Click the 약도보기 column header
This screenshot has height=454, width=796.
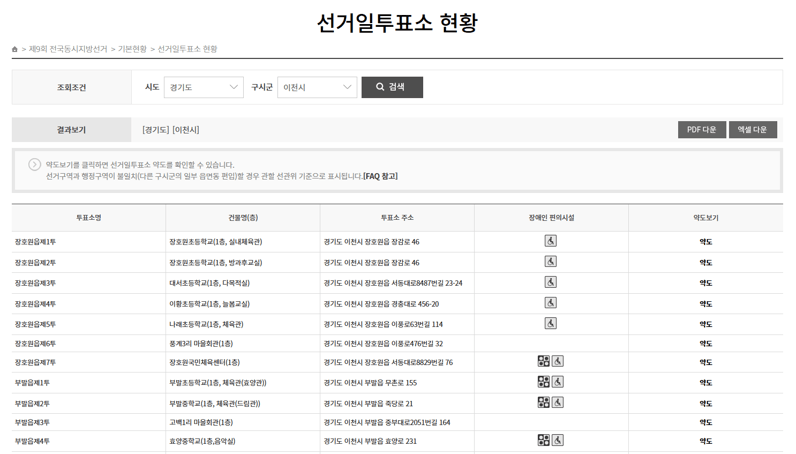(x=706, y=218)
